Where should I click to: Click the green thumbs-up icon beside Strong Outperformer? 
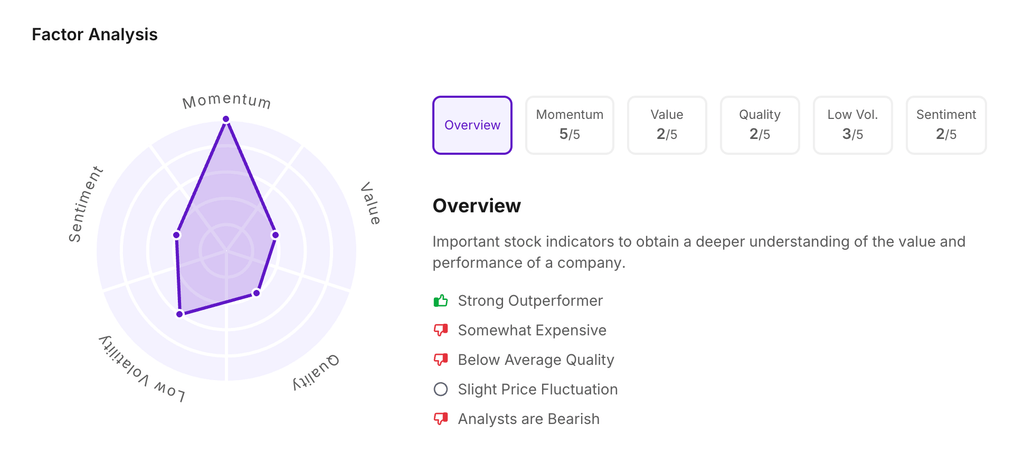point(440,301)
